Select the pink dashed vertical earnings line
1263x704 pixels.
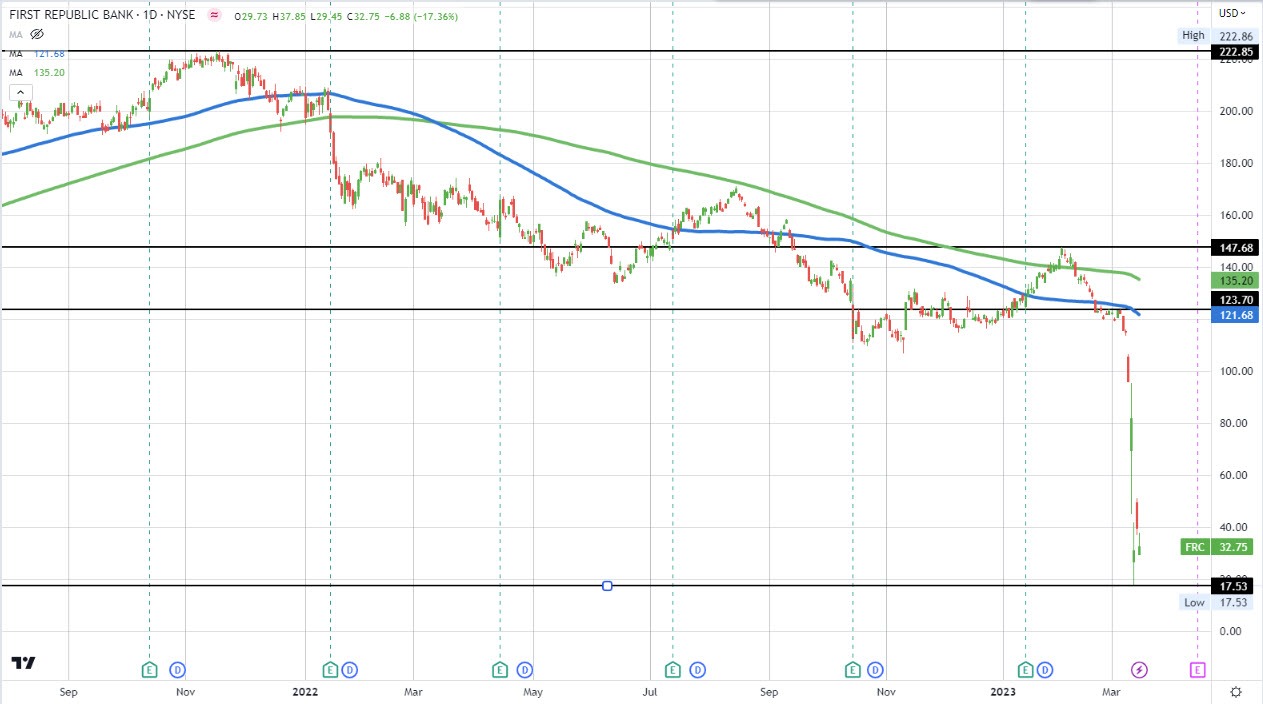tap(1198, 330)
